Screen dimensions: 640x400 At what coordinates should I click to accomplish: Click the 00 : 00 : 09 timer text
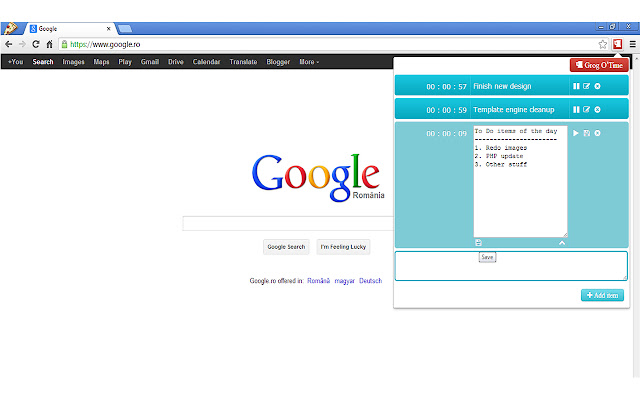(x=446, y=133)
